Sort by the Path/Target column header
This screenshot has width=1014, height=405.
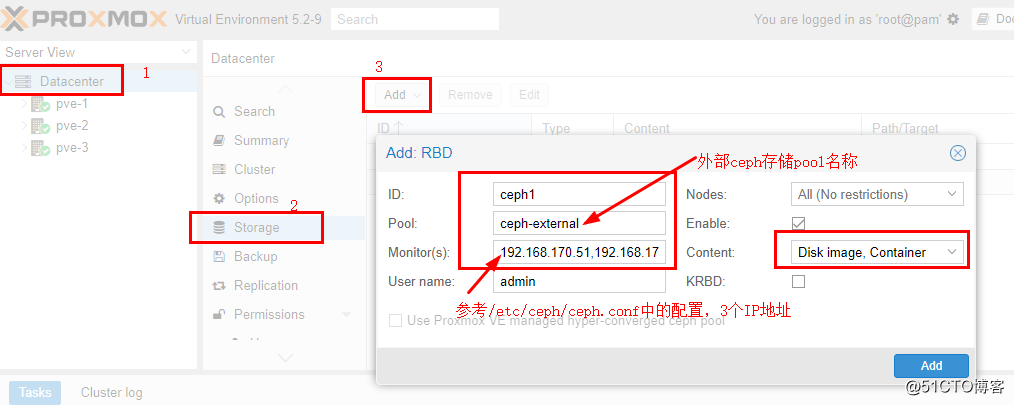coord(938,128)
